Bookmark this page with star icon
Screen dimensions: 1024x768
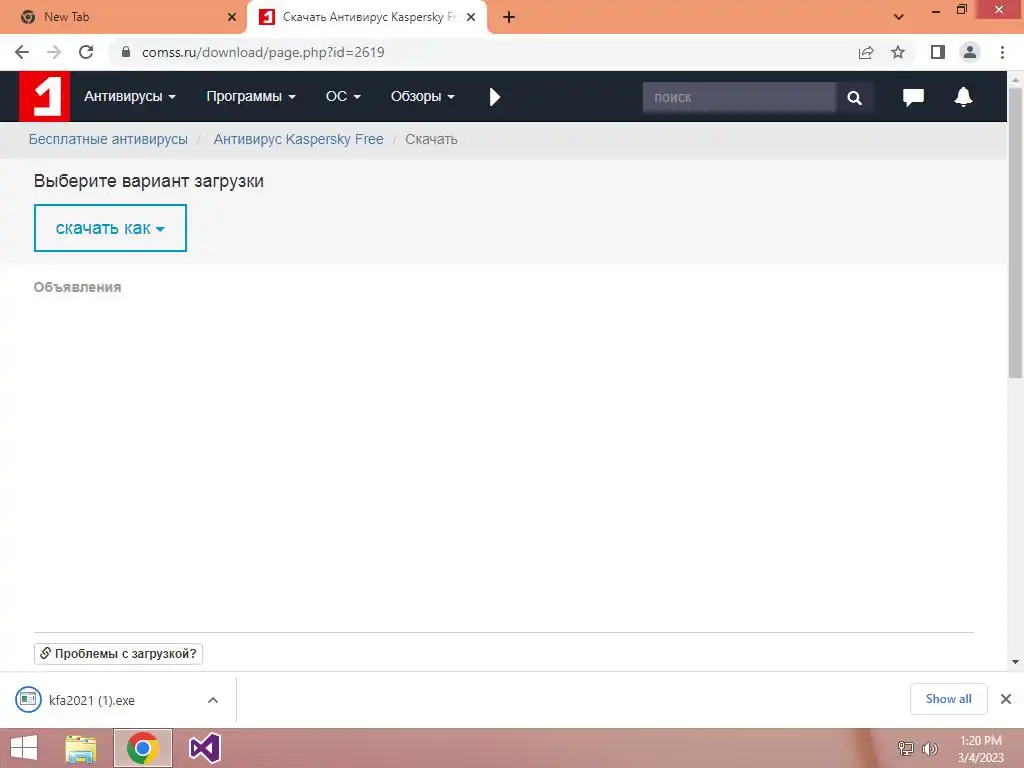click(898, 52)
